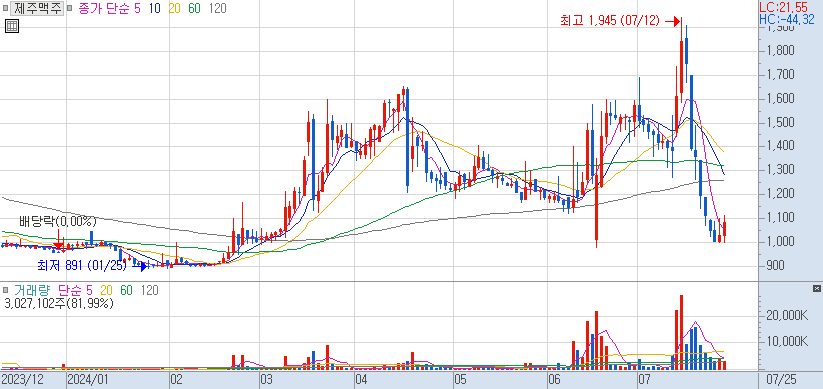Screen dimensions: 823x389
Task: Click the 03 month axis label
Action: (x=267, y=379)
